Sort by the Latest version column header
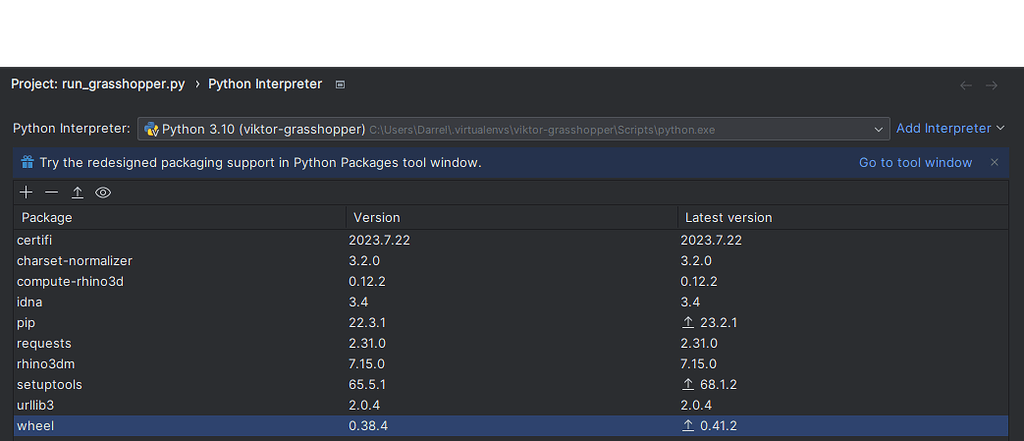Viewport: 1024px width, 441px height. (843, 218)
